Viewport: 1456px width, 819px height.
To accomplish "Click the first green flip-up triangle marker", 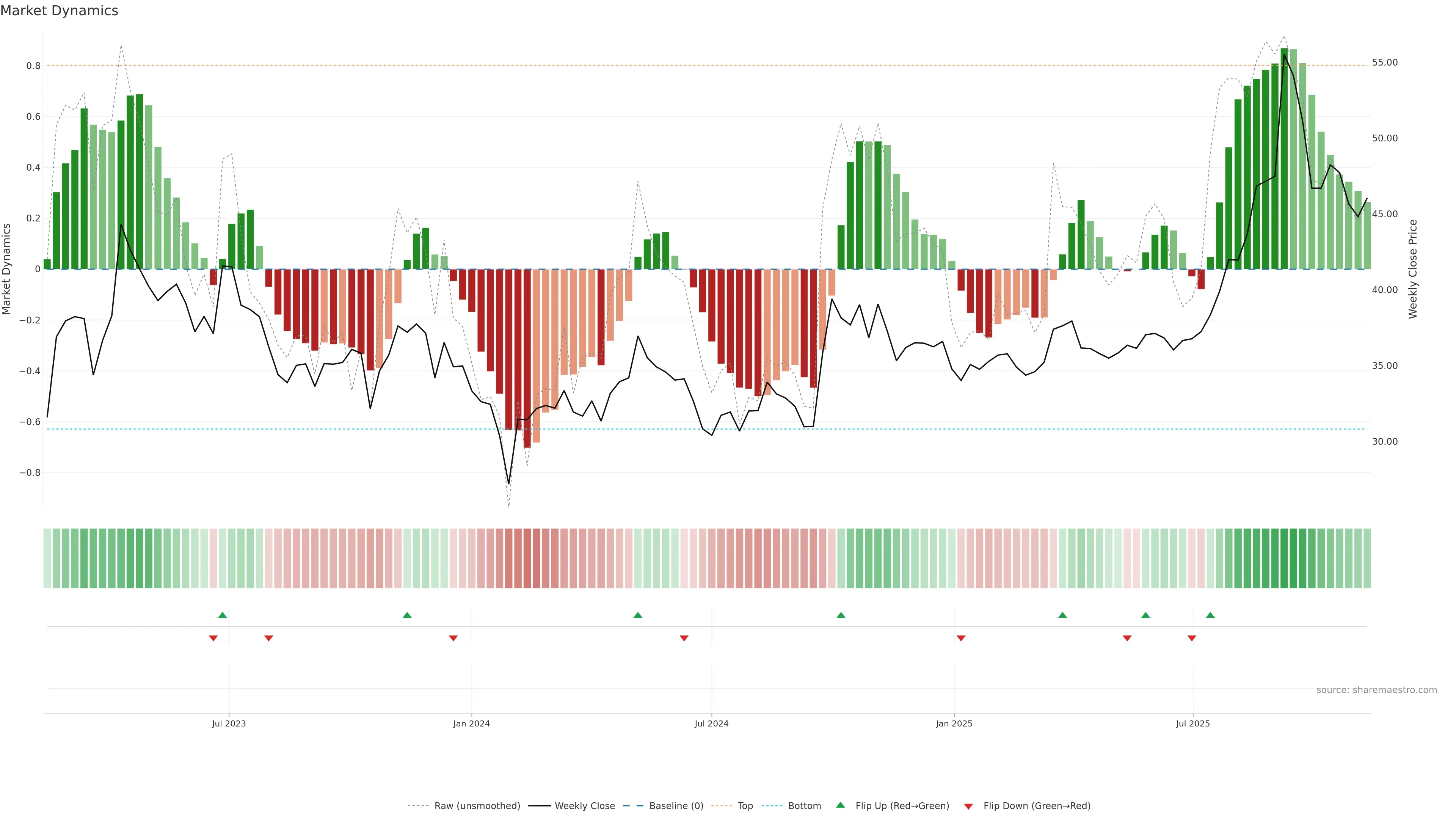I will (223, 615).
